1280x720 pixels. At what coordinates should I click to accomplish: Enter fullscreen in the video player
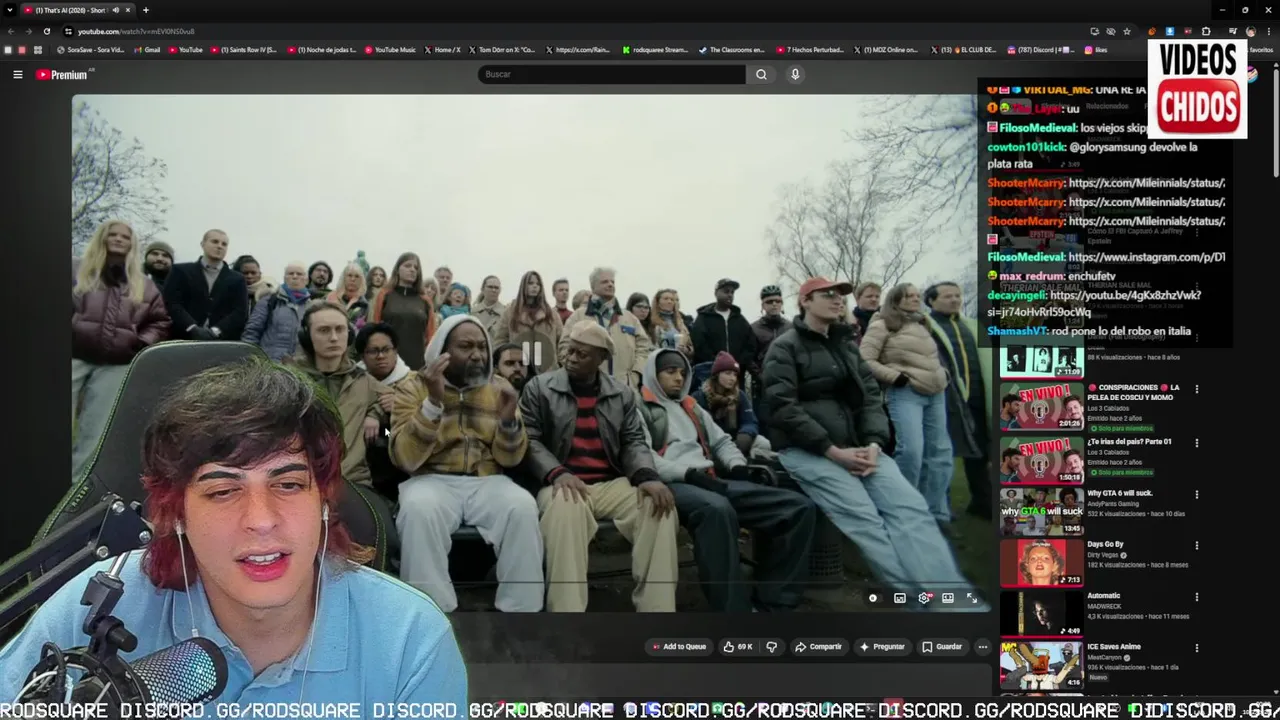tap(971, 598)
